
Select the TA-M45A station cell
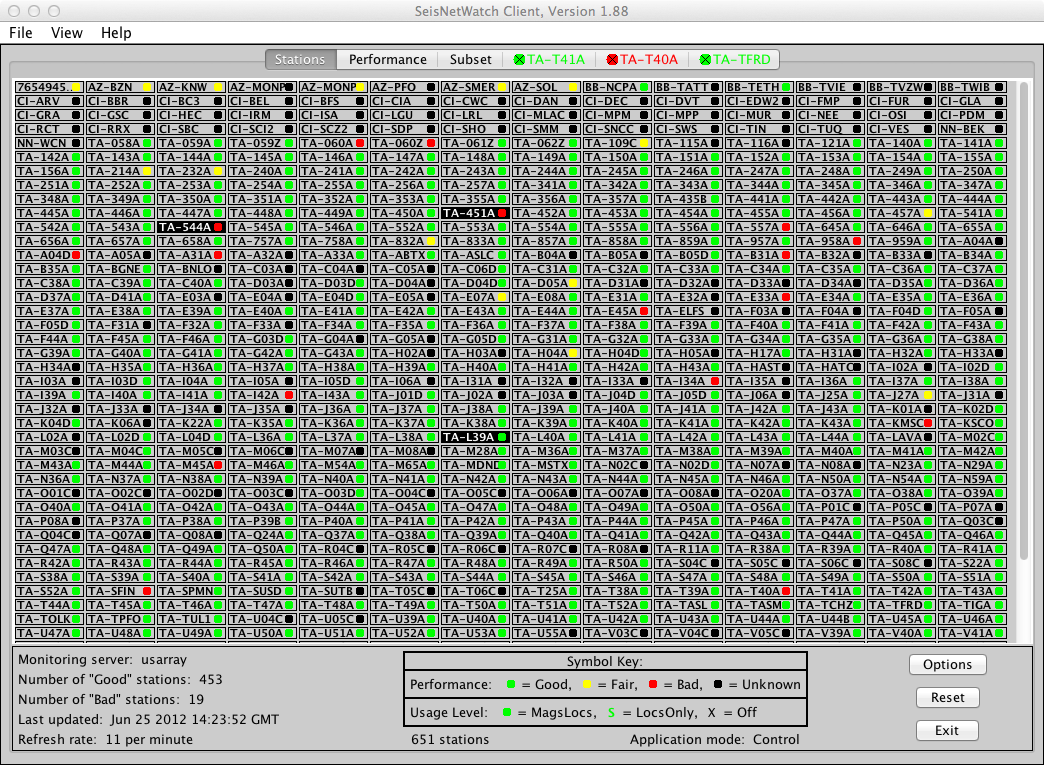point(190,465)
